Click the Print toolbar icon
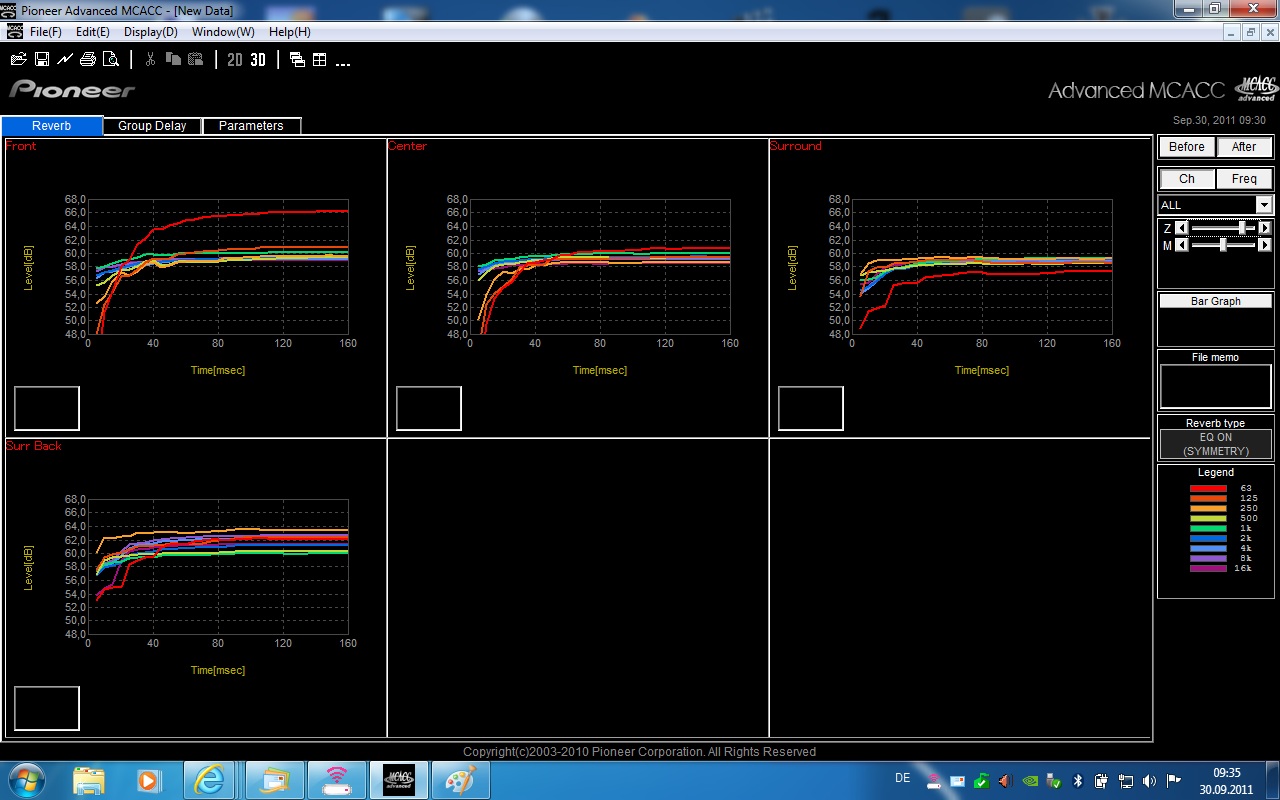The width and height of the screenshot is (1280, 800). coord(88,60)
